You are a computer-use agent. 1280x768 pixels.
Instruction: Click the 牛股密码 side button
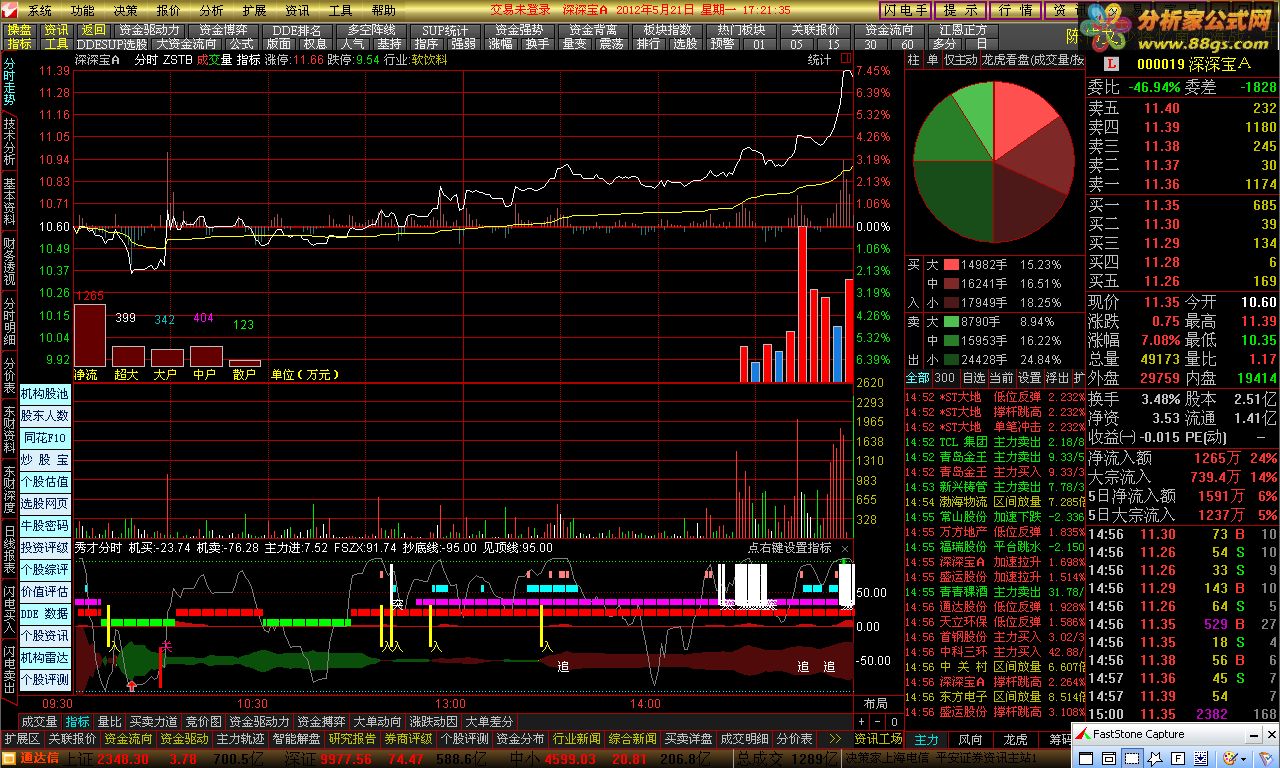pyautogui.click(x=45, y=526)
